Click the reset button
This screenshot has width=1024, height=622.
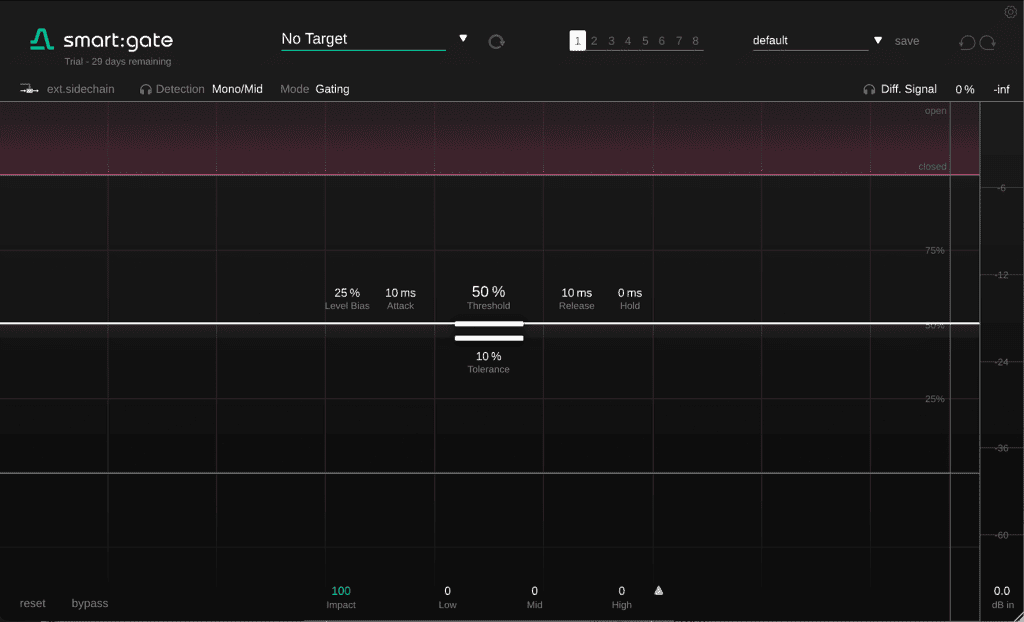(33, 603)
